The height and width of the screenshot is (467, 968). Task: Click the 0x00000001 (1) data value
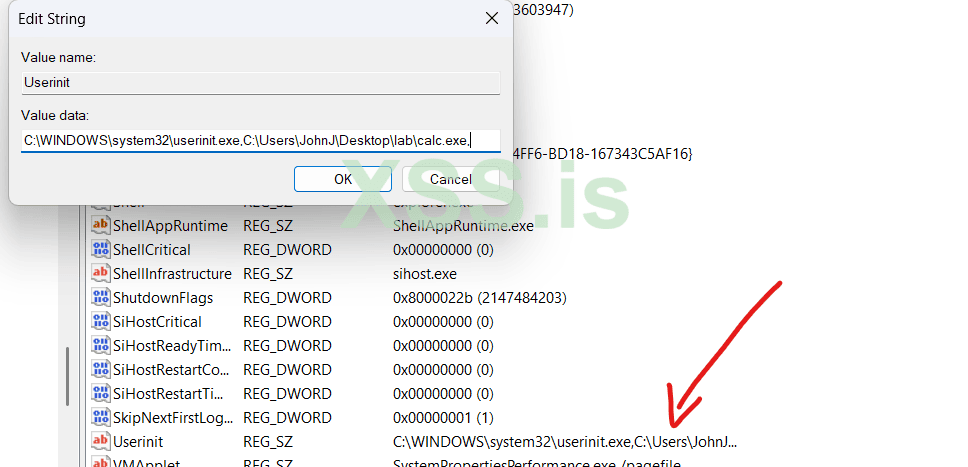pyautogui.click(x=443, y=418)
